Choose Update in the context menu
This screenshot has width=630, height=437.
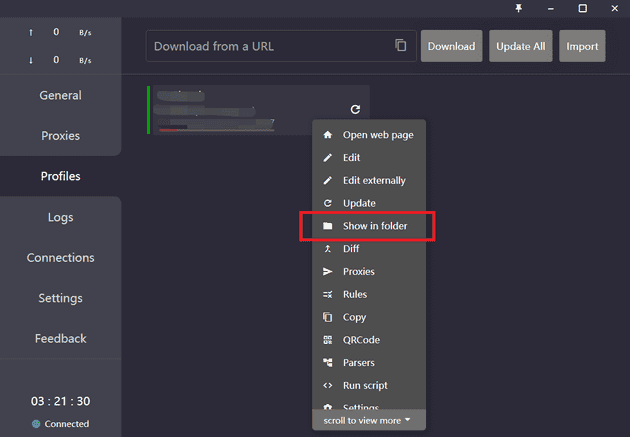[359, 204]
